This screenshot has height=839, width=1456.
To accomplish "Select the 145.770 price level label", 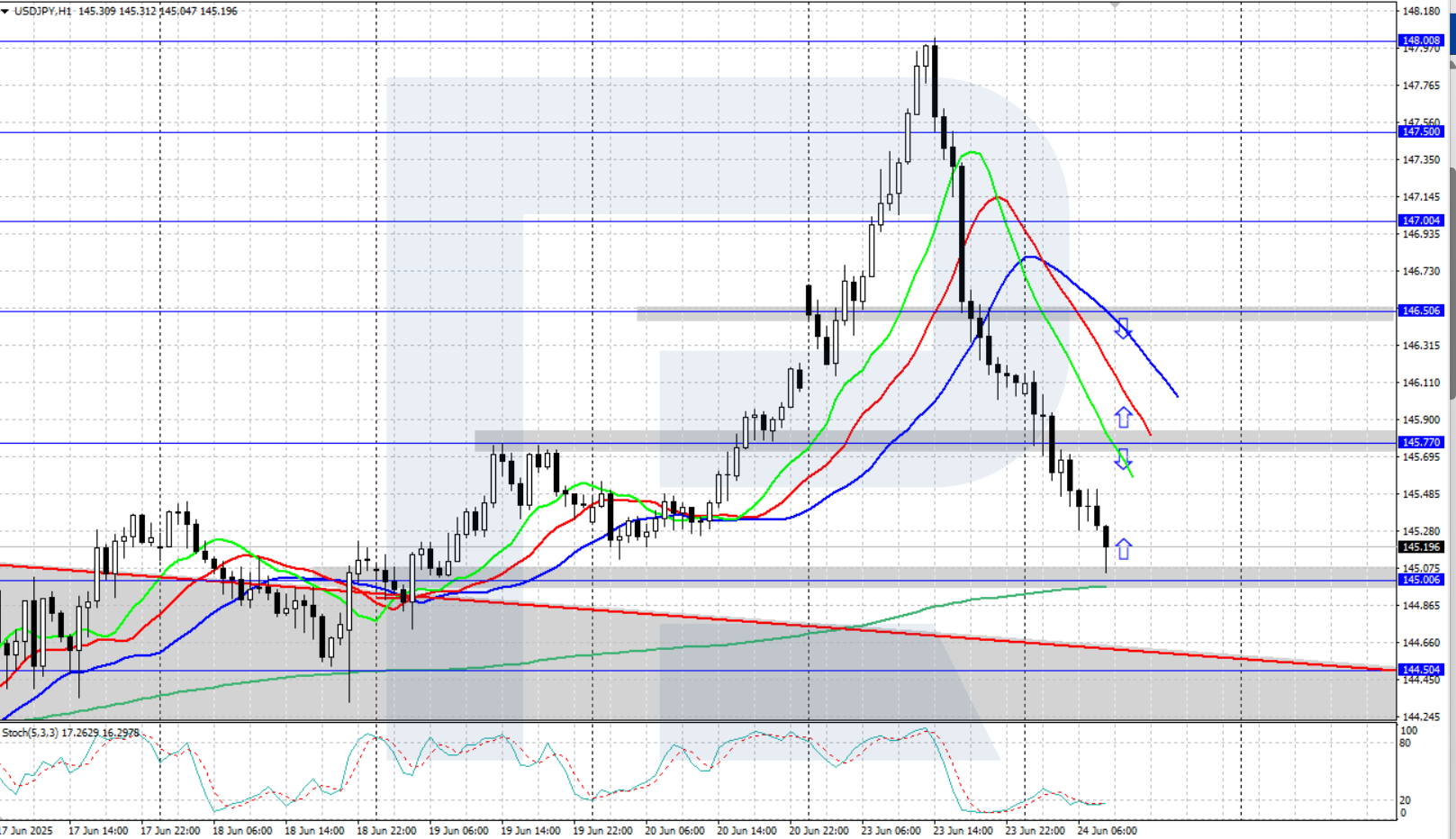I will (1422, 442).
